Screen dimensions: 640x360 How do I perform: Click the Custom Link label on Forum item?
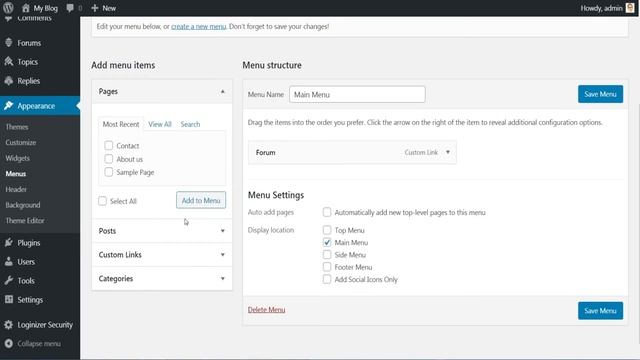(421, 152)
